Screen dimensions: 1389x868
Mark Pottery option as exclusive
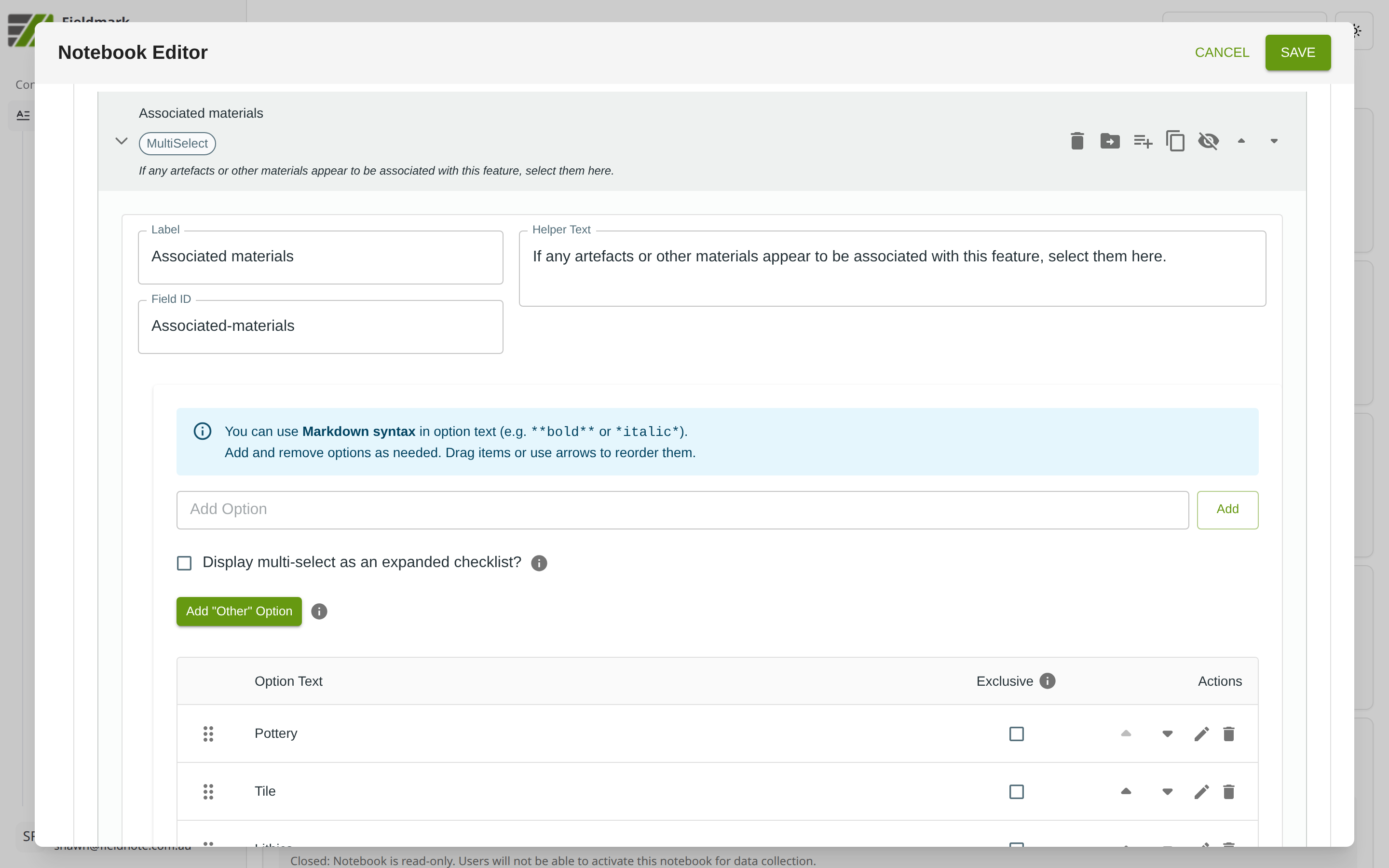click(1016, 733)
